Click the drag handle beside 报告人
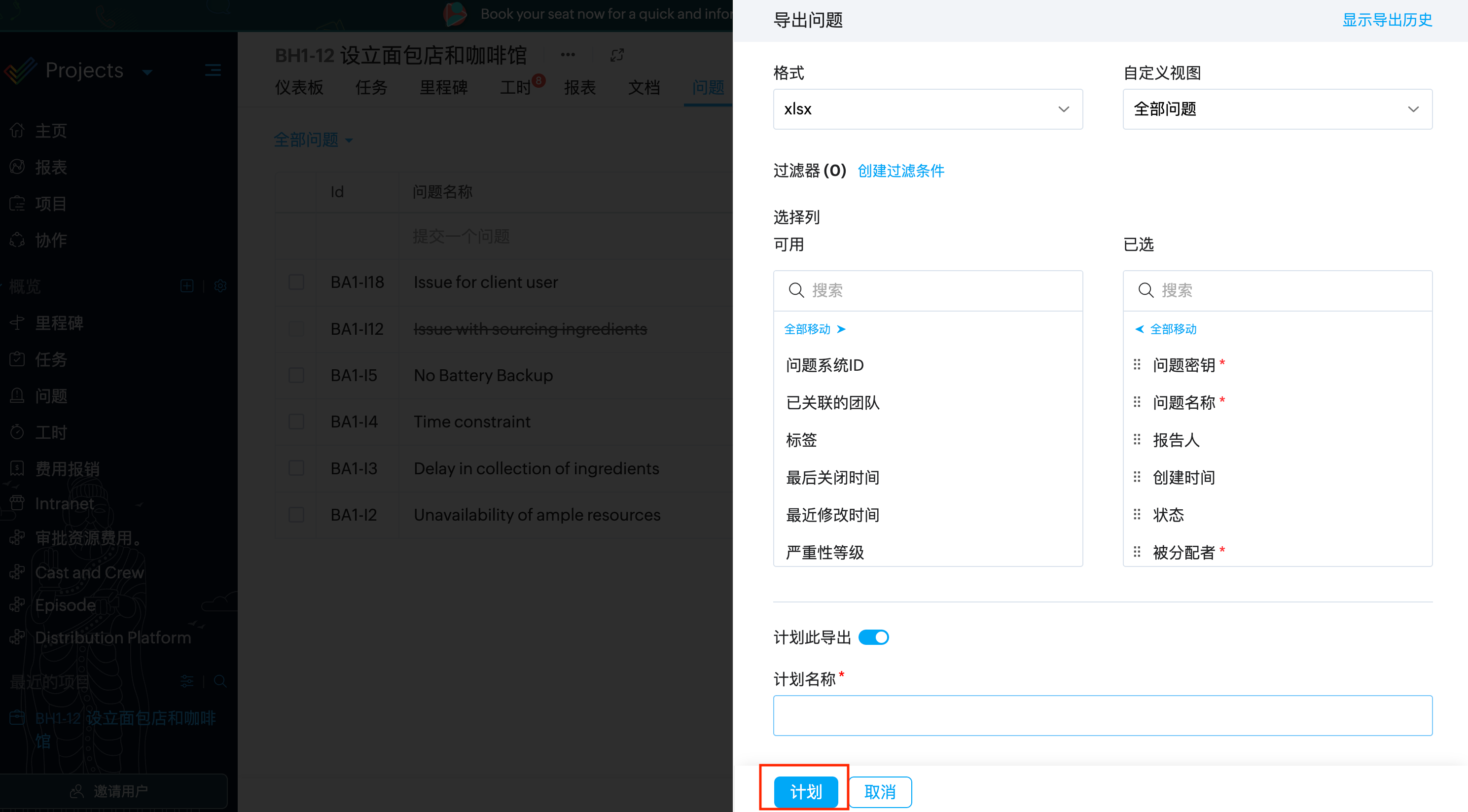1468x812 pixels. (x=1137, y=439)
